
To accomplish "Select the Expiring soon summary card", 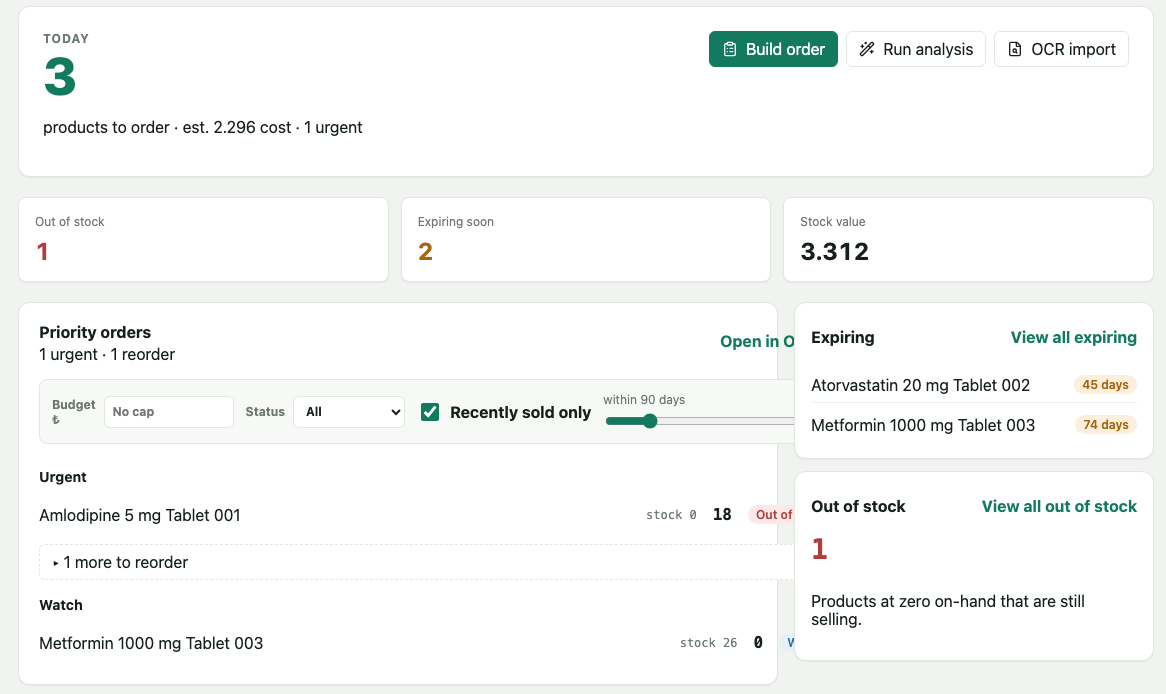I will click(586, 240).
